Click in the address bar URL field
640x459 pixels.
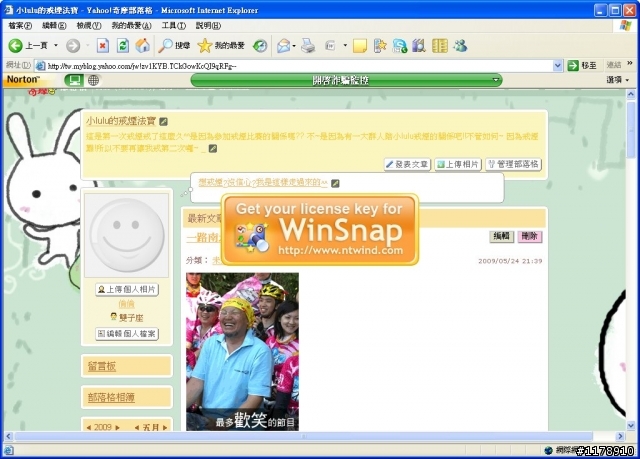[x=299, y=66]
